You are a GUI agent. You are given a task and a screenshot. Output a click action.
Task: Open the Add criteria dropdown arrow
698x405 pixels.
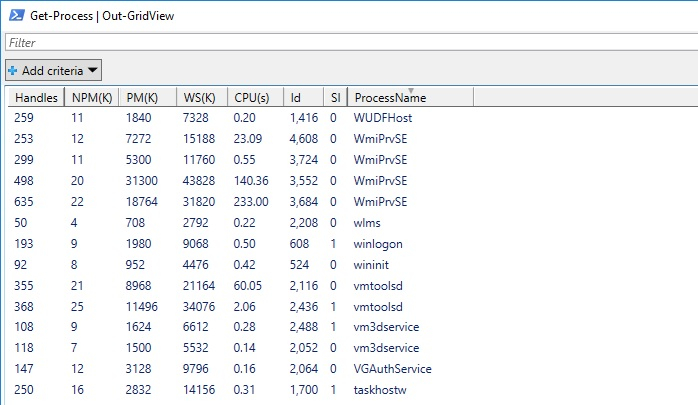[93, 70]
